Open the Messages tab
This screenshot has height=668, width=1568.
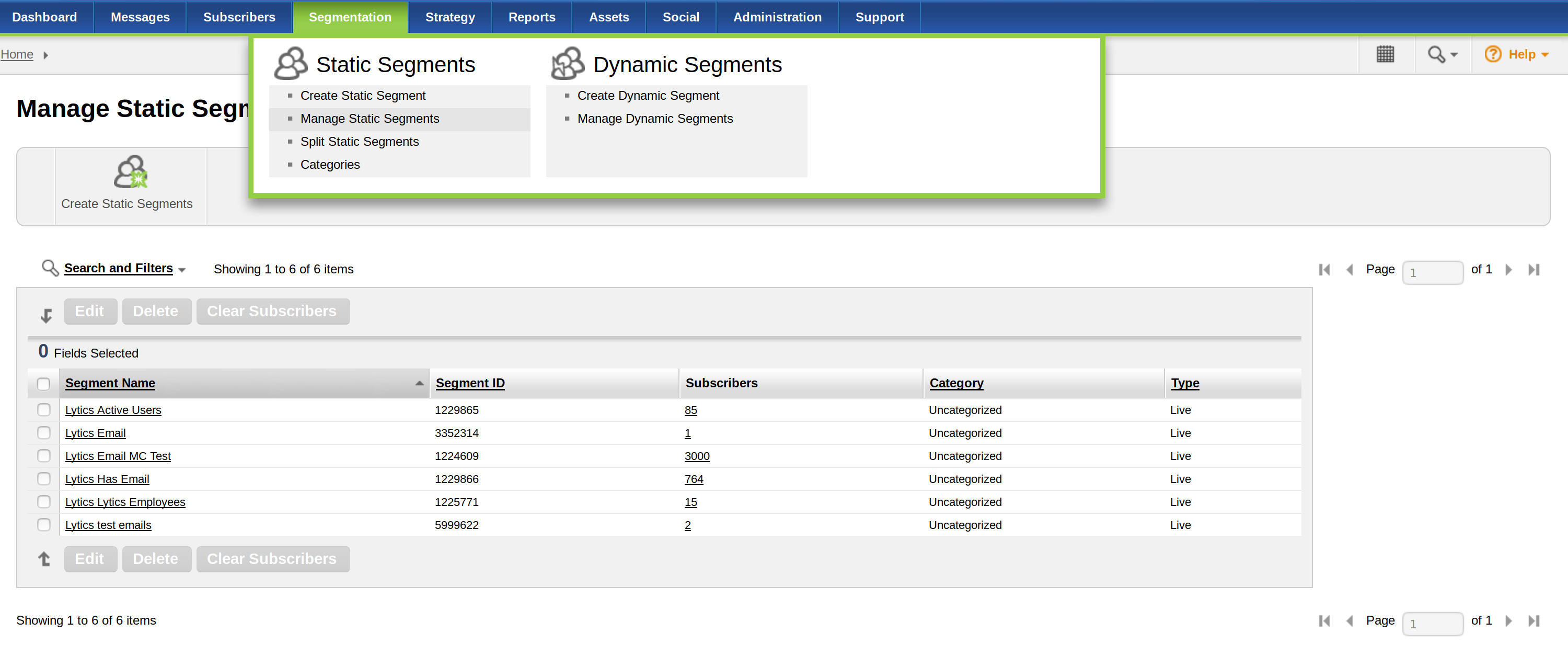pyautogui.click(x=140, y=17)
